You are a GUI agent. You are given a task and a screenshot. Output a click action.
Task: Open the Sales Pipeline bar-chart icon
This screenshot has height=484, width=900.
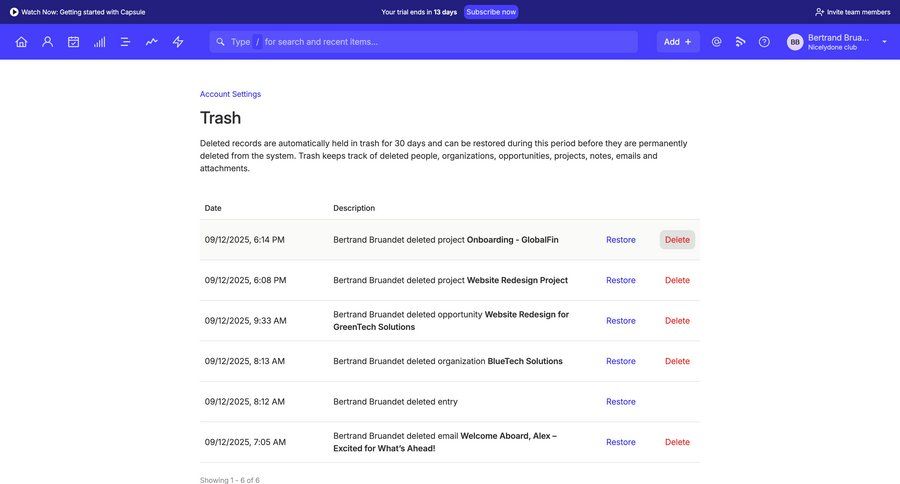99,42
